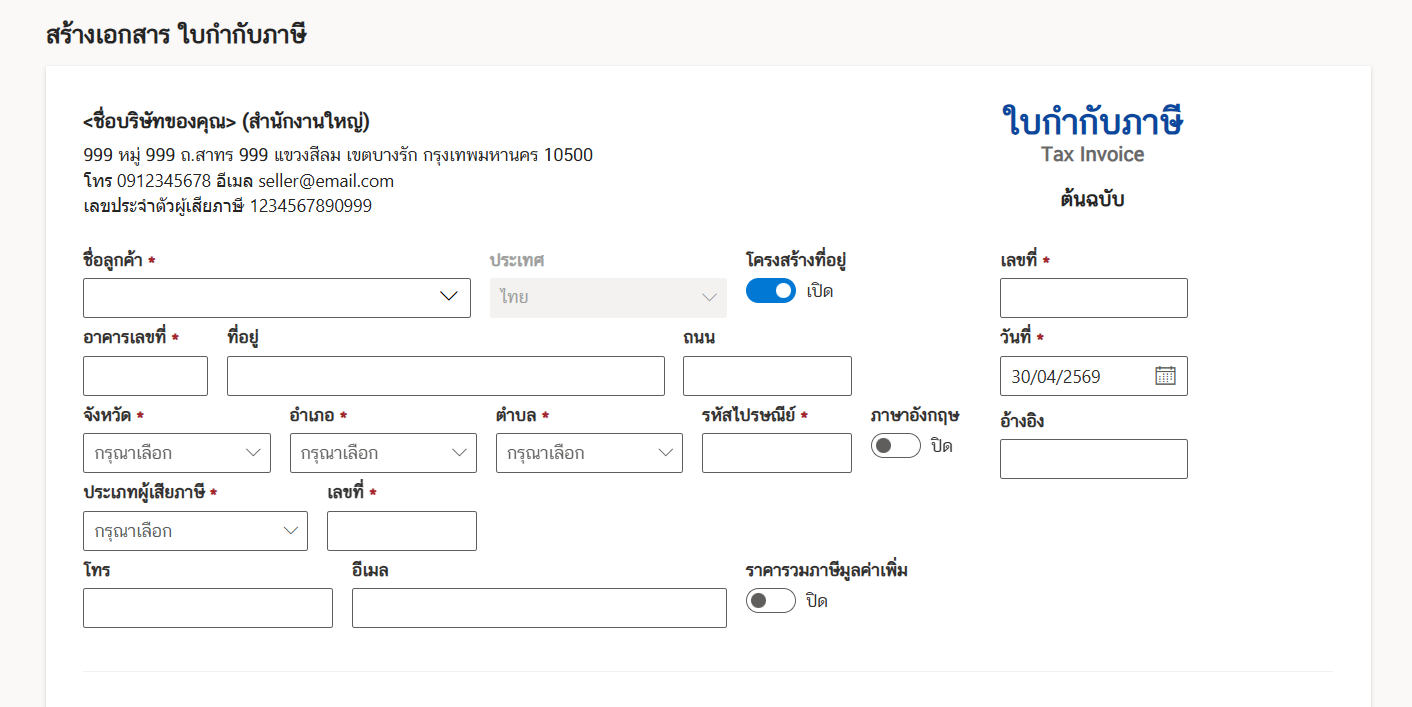Expand the จังหวัด province dropdown
Viewport: 1412px width, 707px height.
click(176, 453)
